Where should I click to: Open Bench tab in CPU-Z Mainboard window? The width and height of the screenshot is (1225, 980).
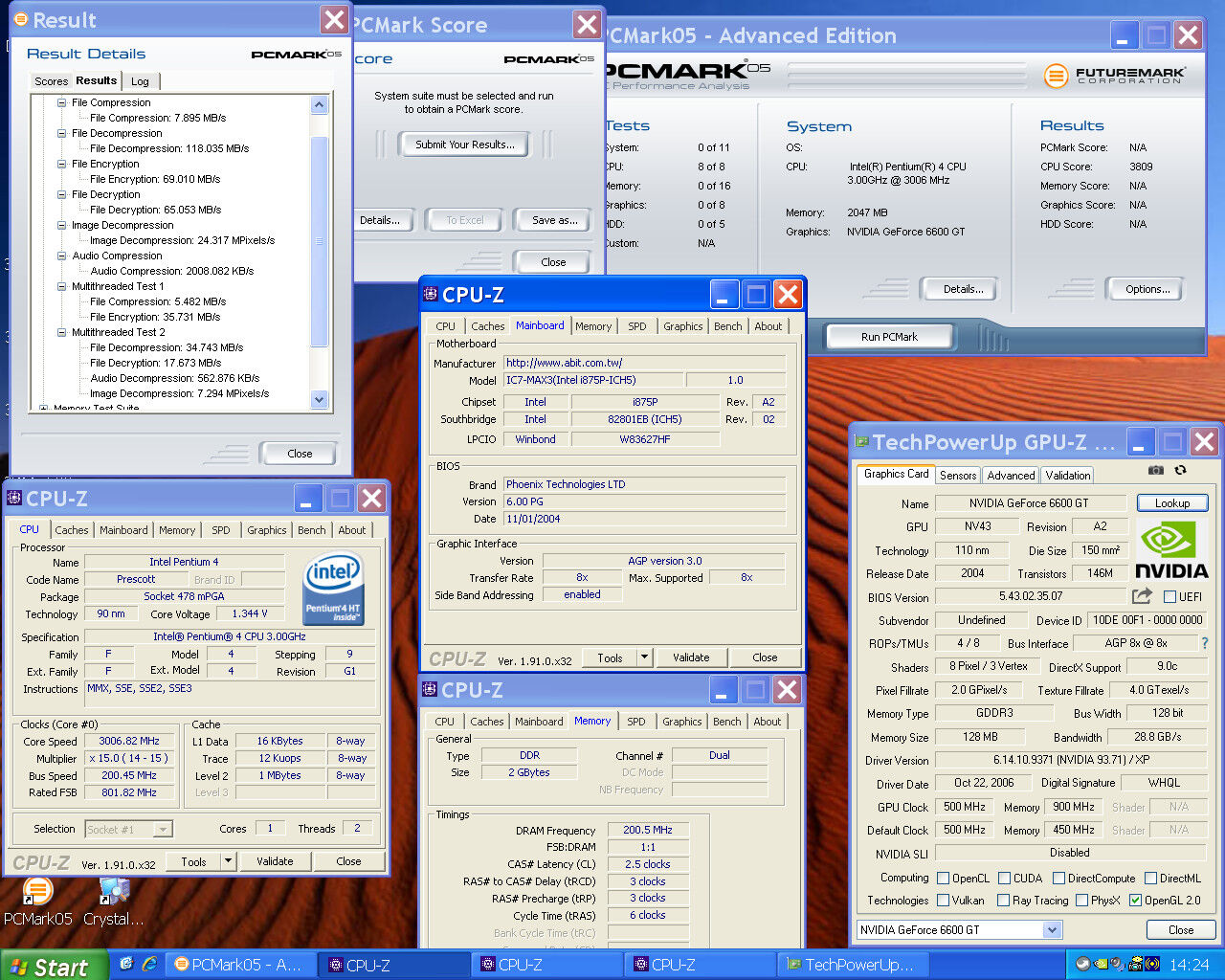[728, 326]
